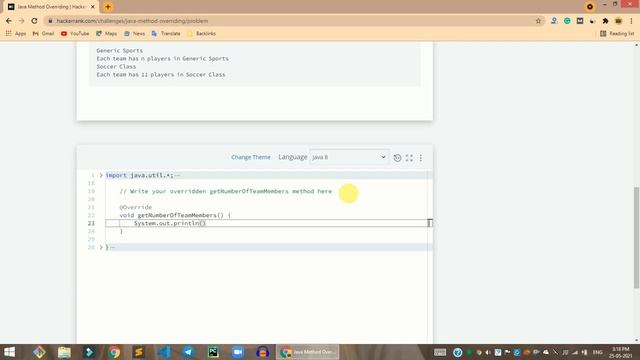Open the touch keyboard in the system tray
640x360 pixels.
(440, 352)
